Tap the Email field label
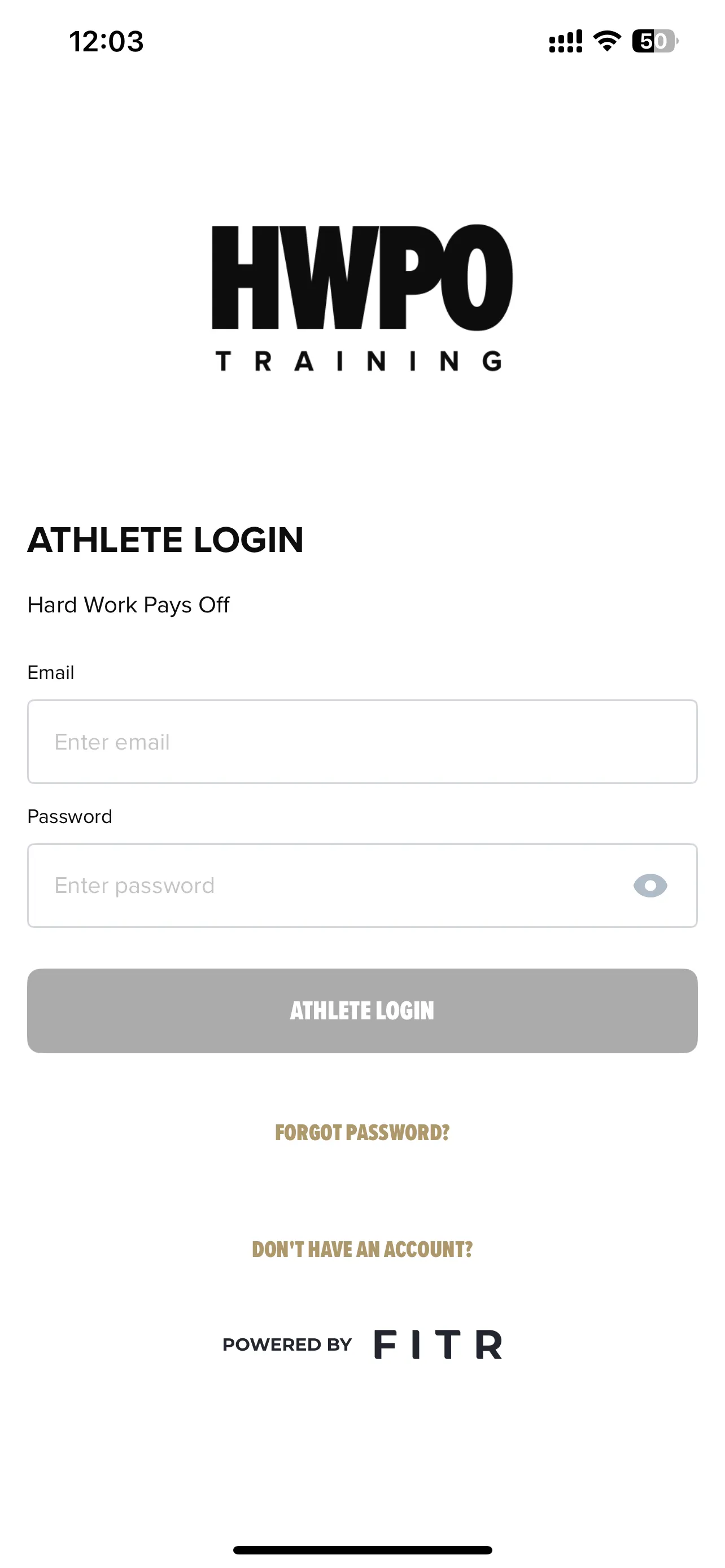 (50, 673)
